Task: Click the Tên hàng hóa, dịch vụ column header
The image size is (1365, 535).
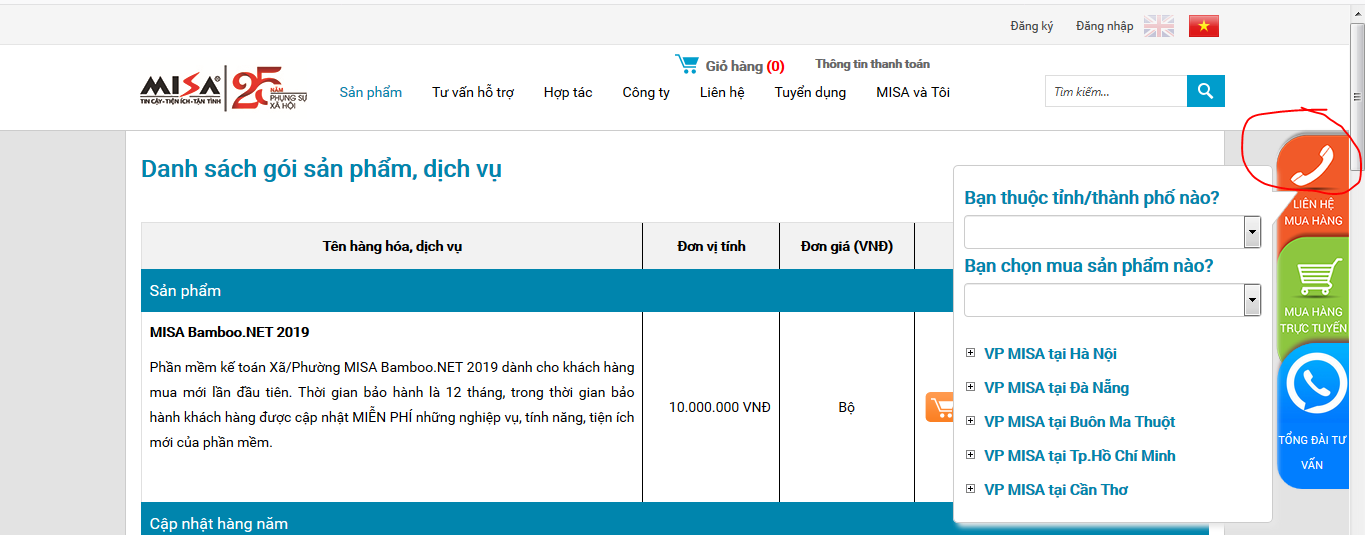Action: tap(392, 246)
